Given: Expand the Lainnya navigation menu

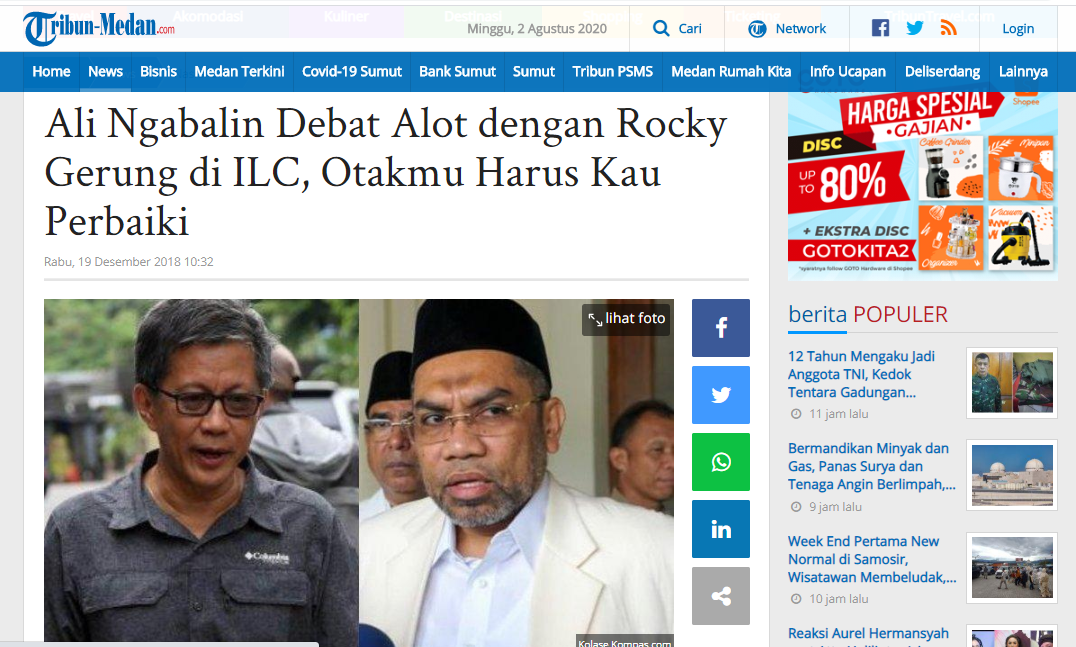Looking at the screenshot, I should (1023, 71).
